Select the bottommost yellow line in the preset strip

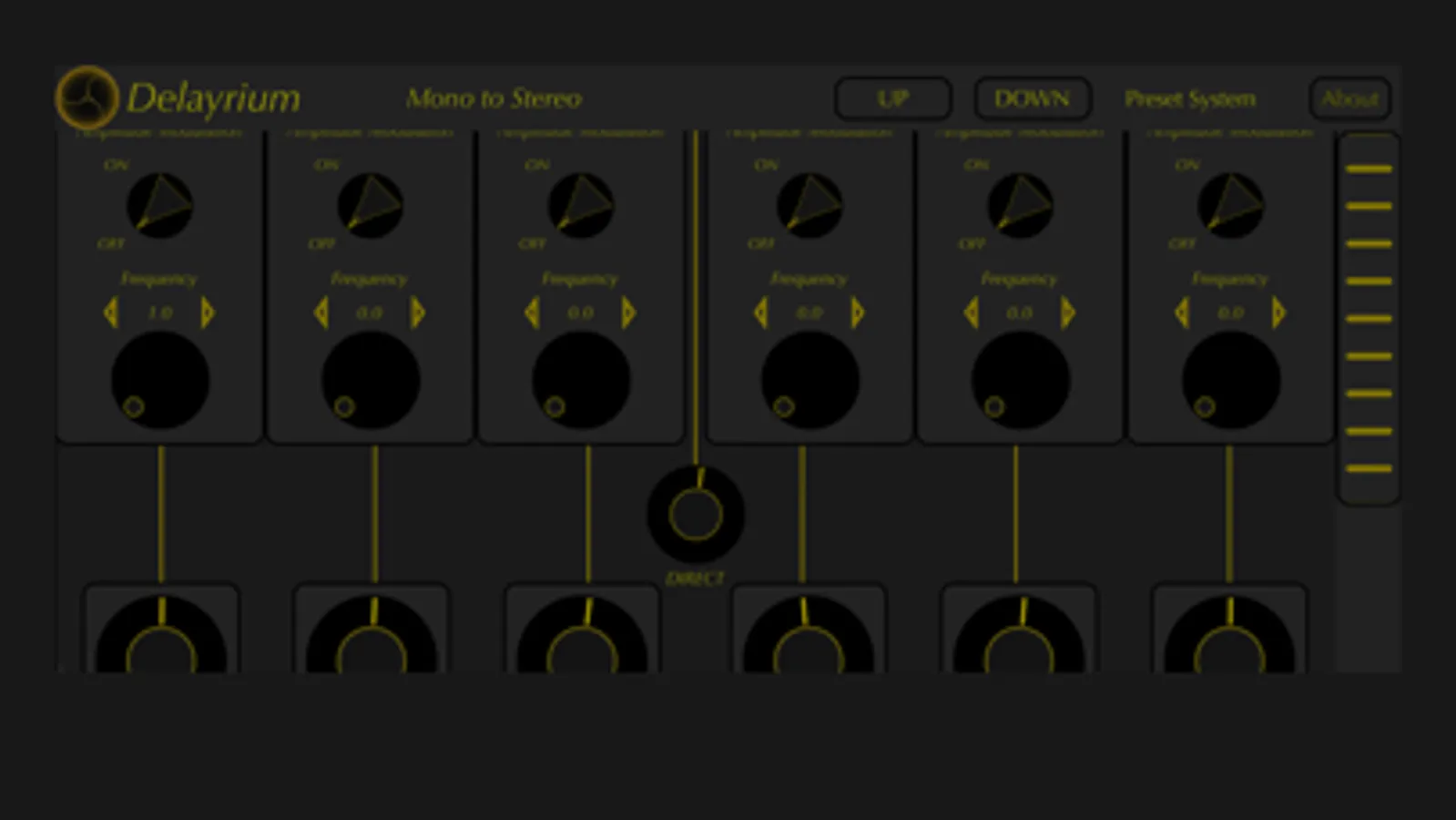(1369, 468)
